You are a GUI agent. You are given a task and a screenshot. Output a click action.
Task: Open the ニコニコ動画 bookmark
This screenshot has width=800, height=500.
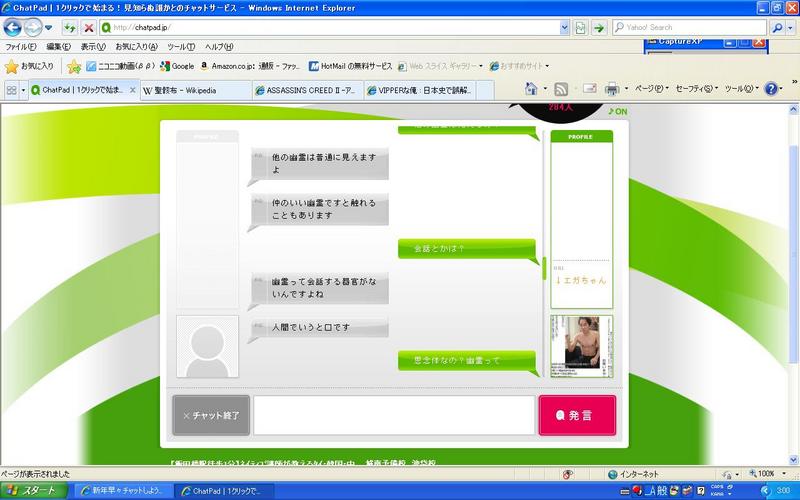point(120,66)
